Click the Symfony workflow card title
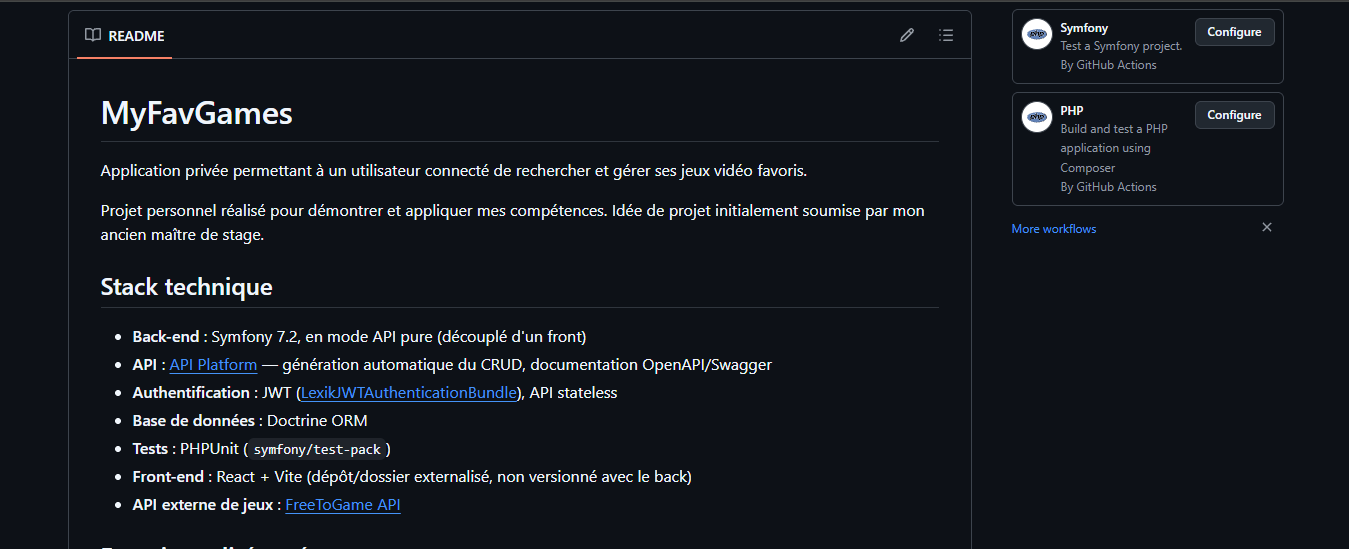 [1084, 28]
